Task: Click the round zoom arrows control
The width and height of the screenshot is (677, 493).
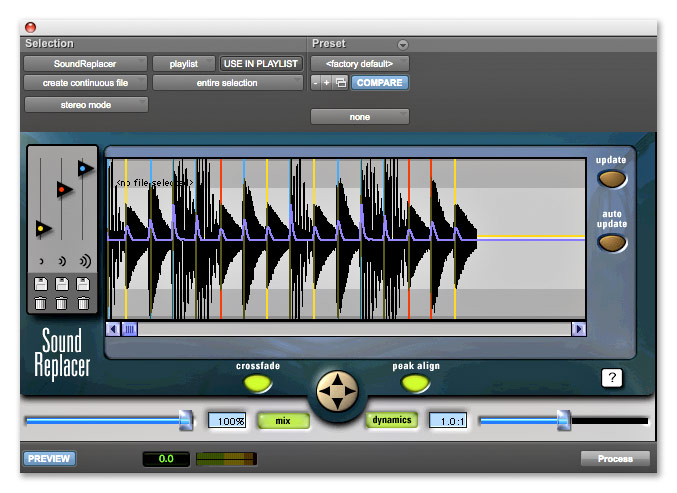Action: tap(338, 392)
